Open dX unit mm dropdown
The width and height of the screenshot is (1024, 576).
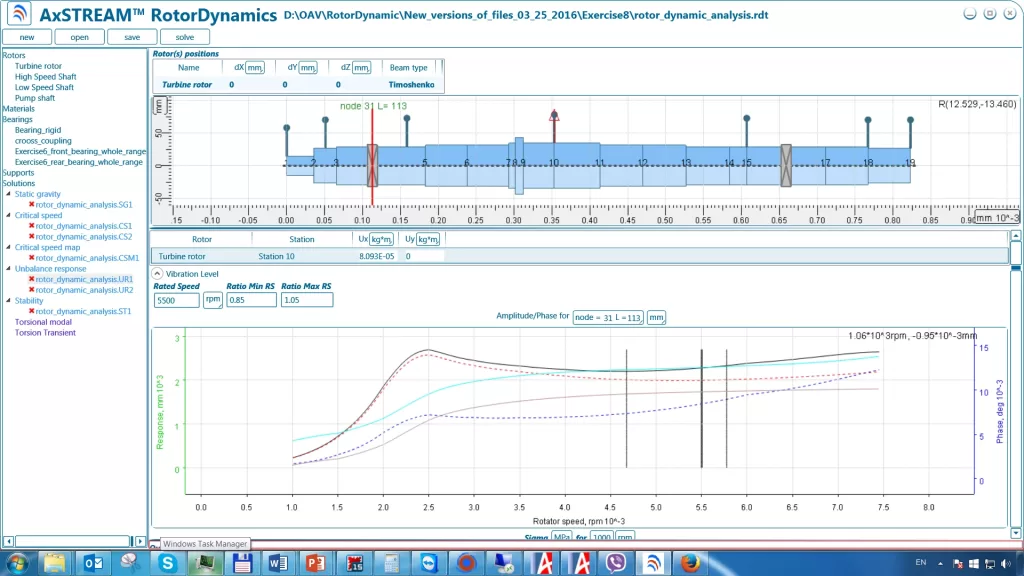(x=255, y=67)
